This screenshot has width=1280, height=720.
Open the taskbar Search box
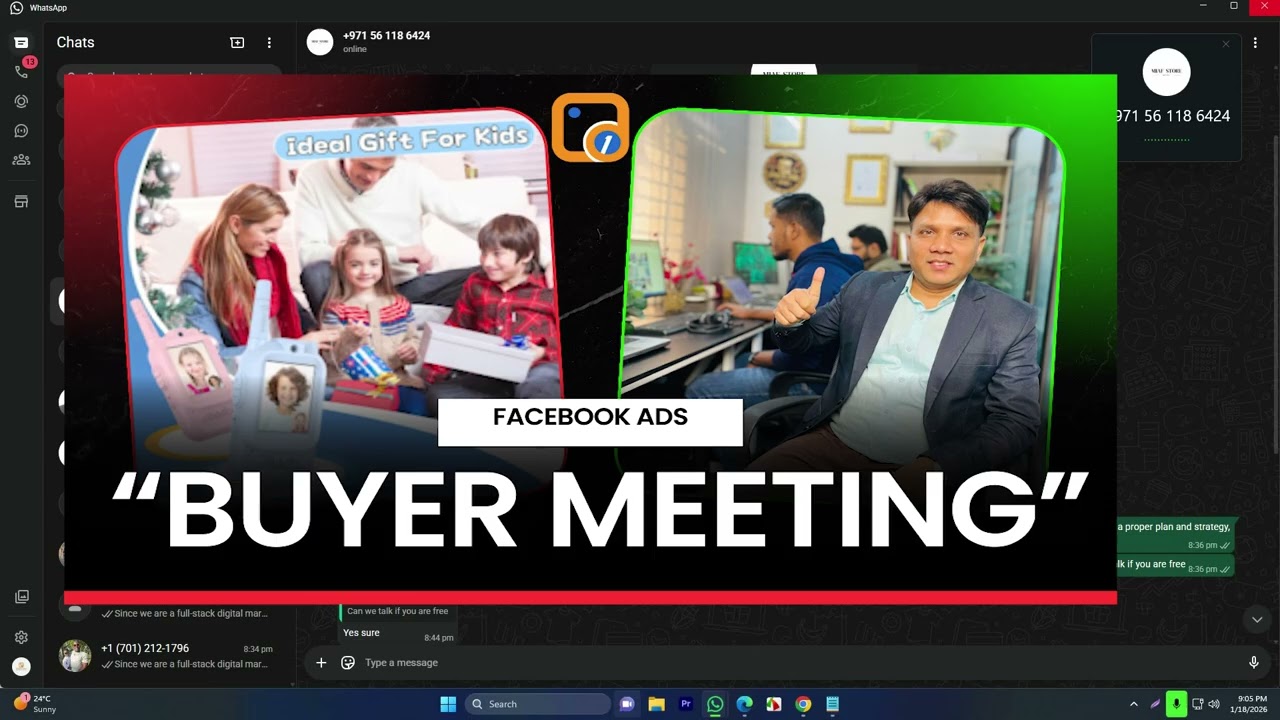538,704
